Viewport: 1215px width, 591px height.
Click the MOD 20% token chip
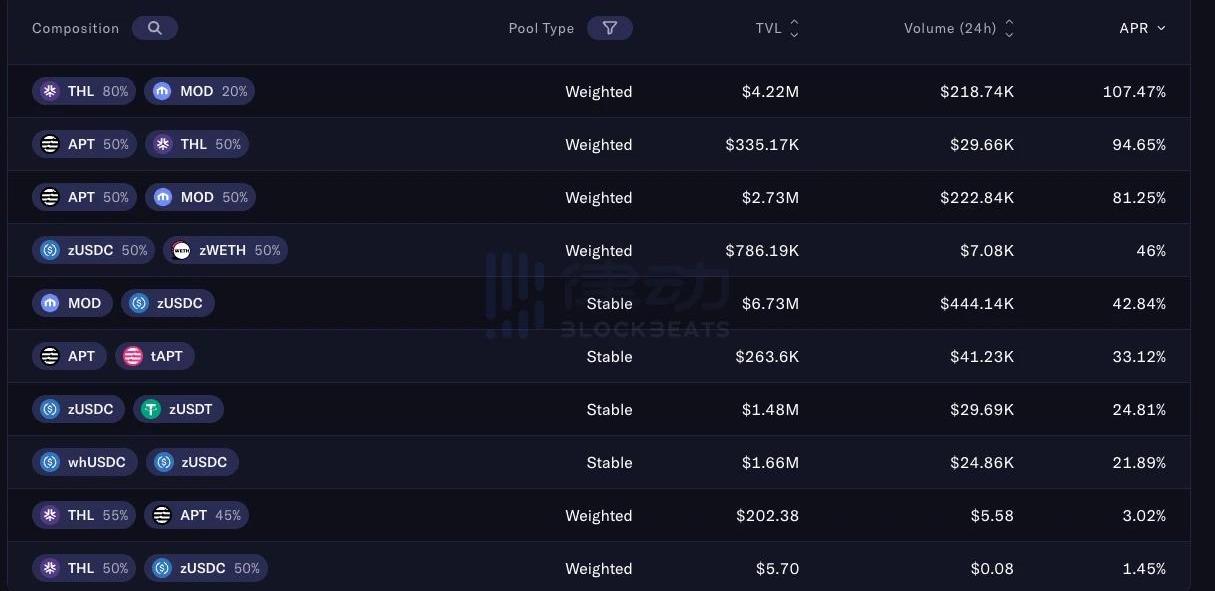tap(199, 91)
